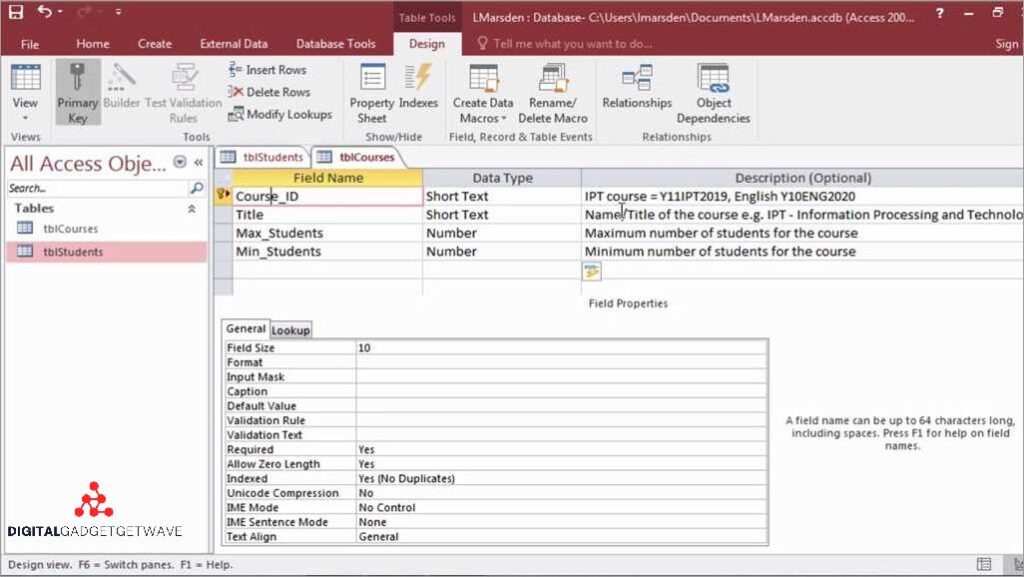Collapse the Tables group in the navigation pane
This screenshot has height=577, width=1024.
192,209
